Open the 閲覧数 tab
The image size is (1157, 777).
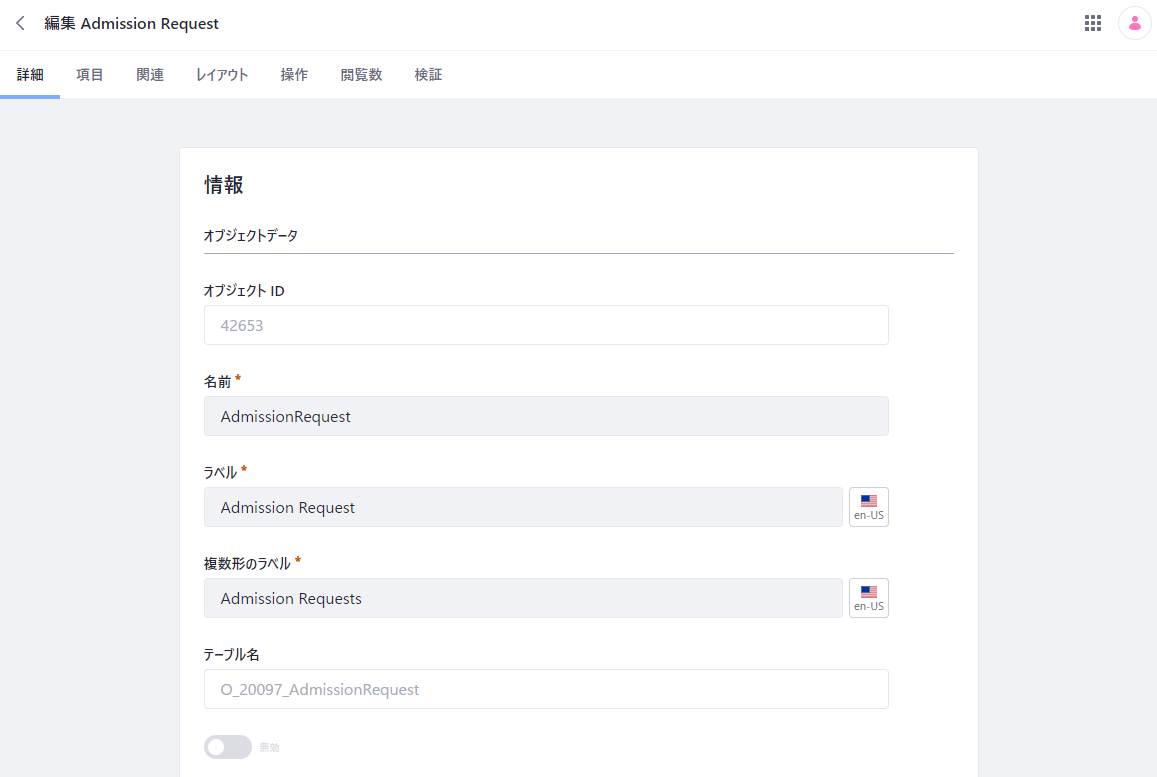click(x=362, y=75)
